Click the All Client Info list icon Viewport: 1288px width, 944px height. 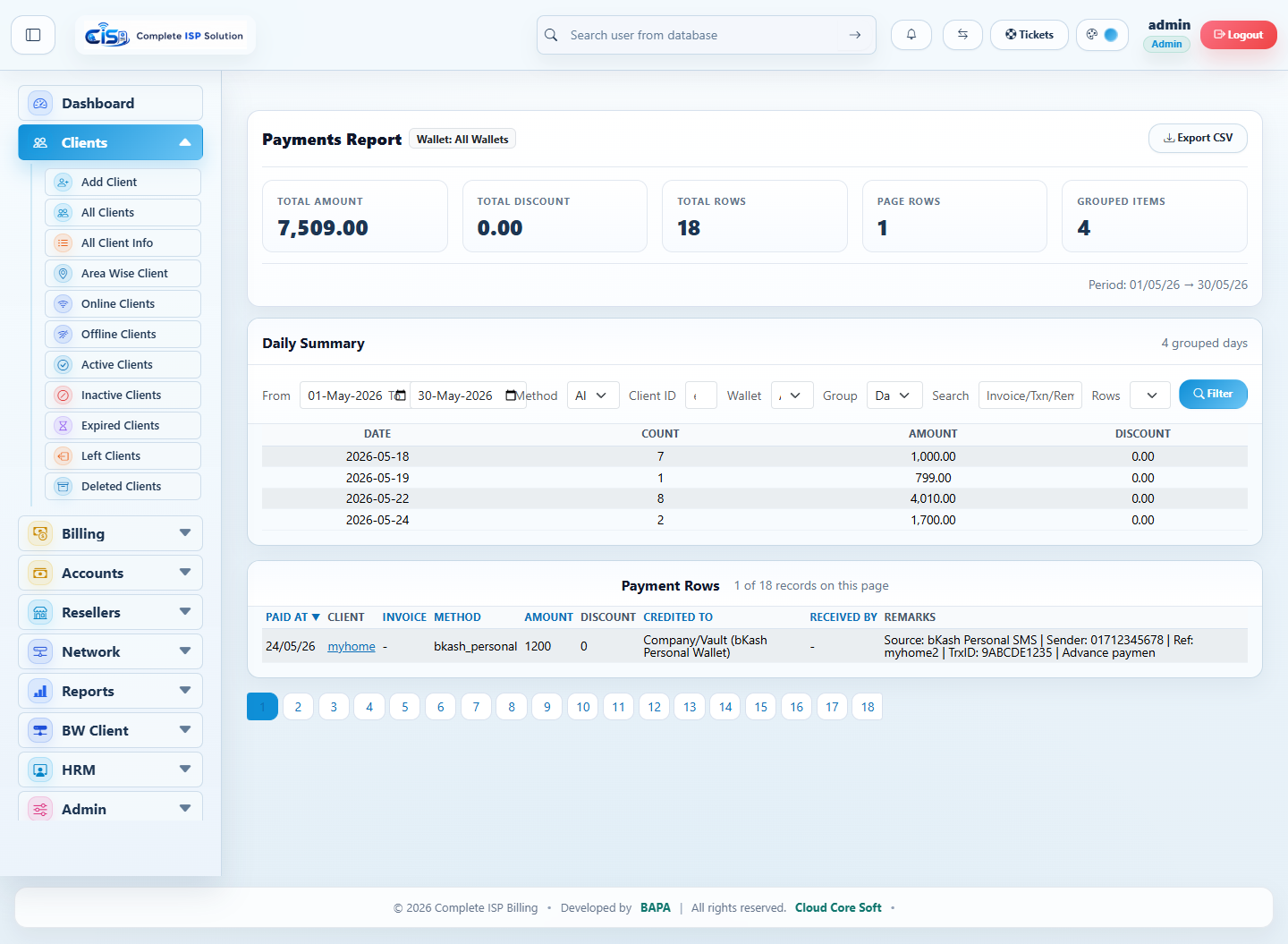pyautogui.click(x=63, y=243)
